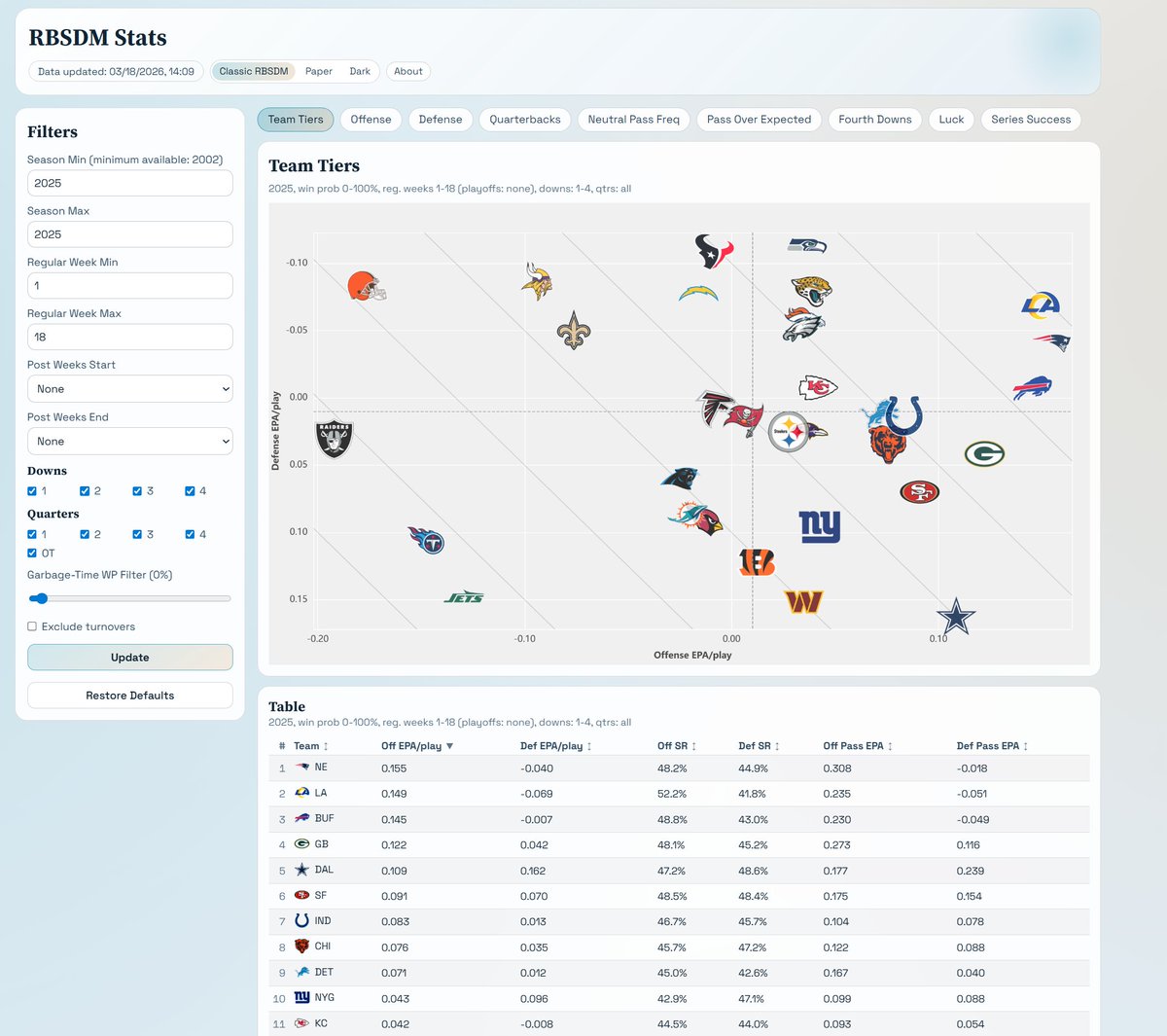1167x1036 pixels.
Task: Open the Quarterbacks tab
Action: point(525,120)
